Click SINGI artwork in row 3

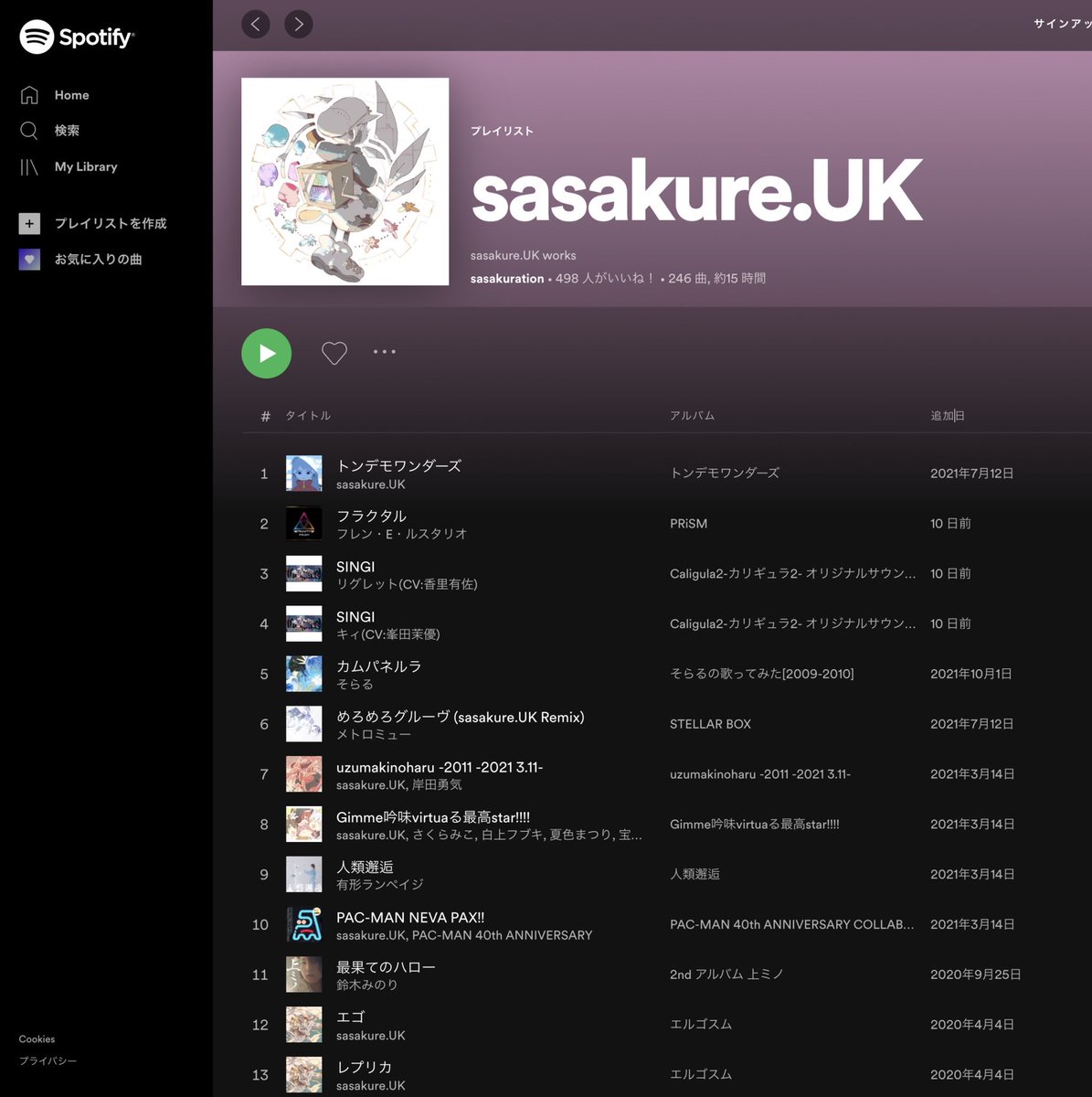point(303,574)
